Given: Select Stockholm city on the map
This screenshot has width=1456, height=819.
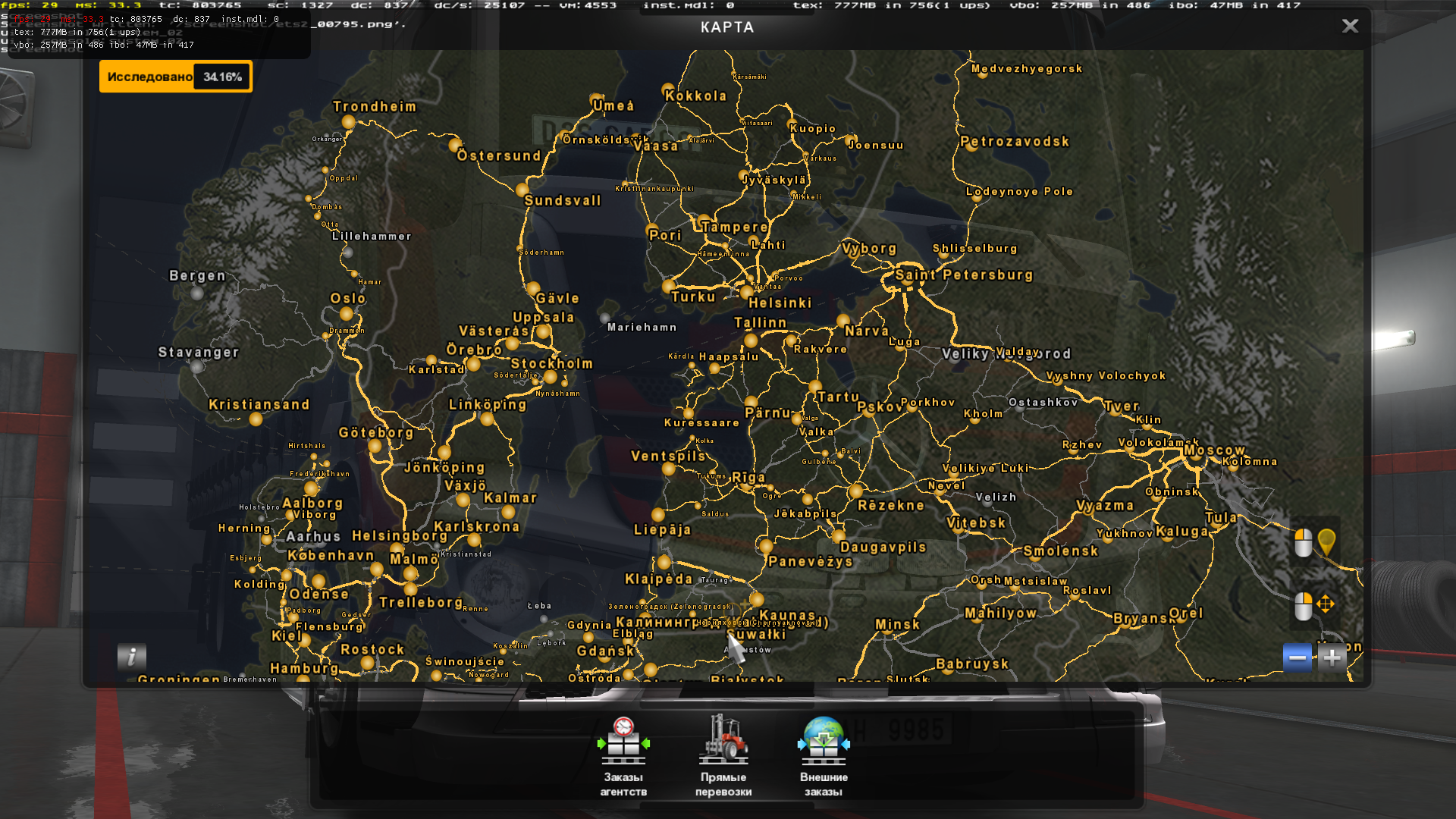Looking at the screenshot, I should (x=551, y=377).
